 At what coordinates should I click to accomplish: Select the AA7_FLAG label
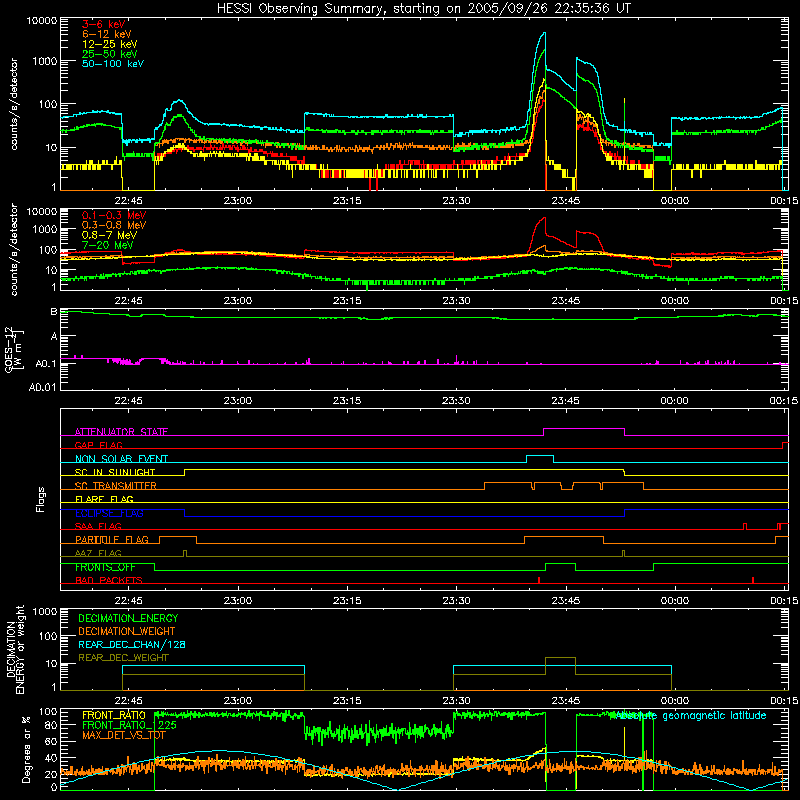click(98, 553)
